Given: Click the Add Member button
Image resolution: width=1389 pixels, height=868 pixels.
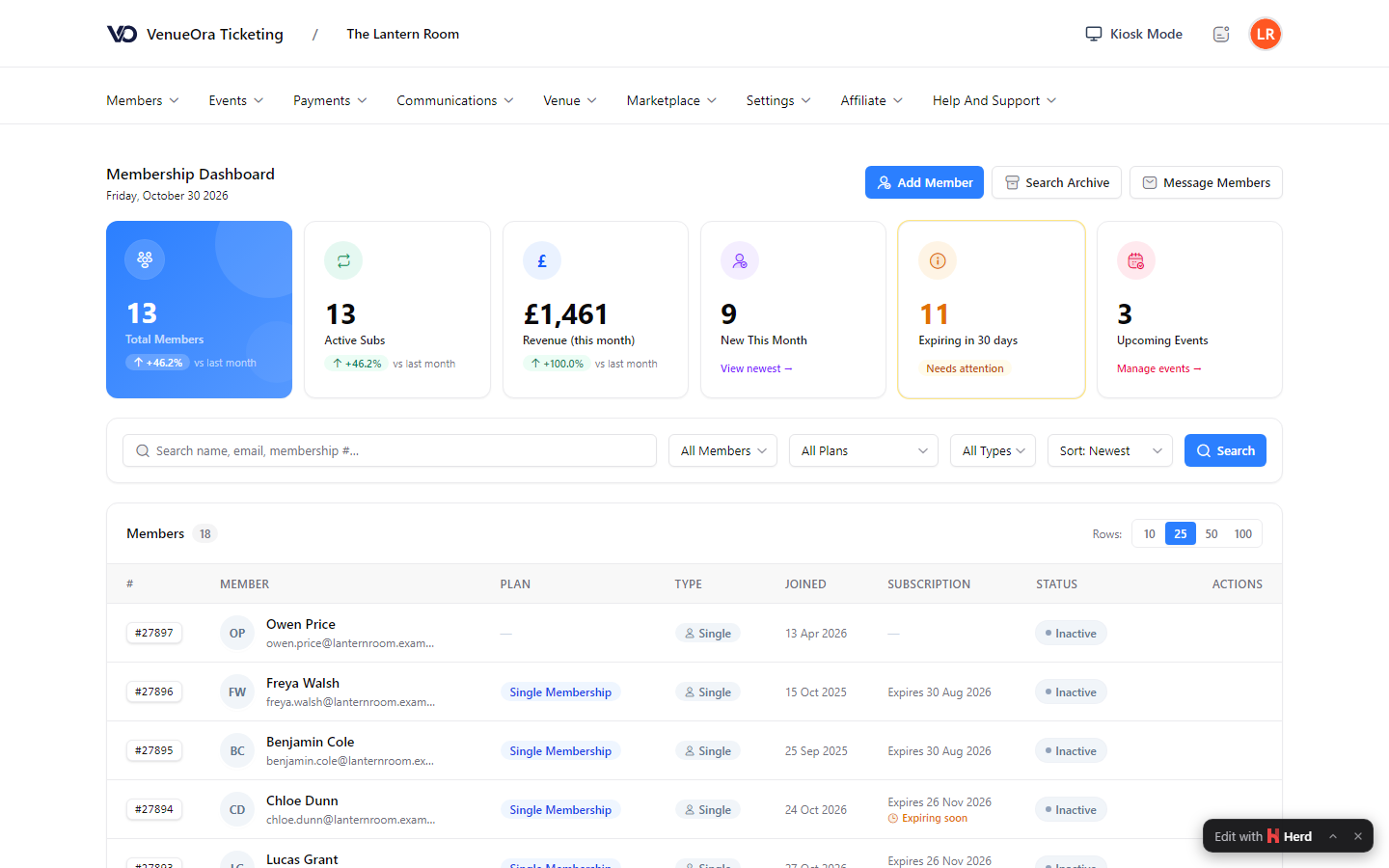Looking at the screenshot, I should 924,182.
